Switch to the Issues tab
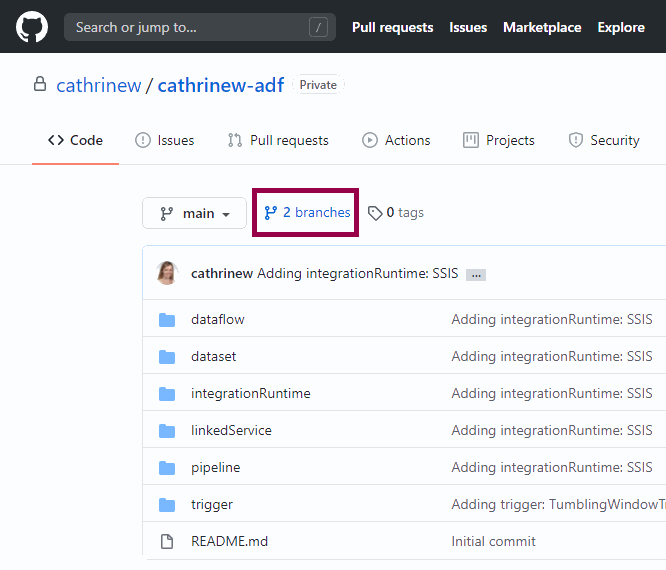This screenshot has height=570, width=666. pyautogui.click(x=165, y=141)
